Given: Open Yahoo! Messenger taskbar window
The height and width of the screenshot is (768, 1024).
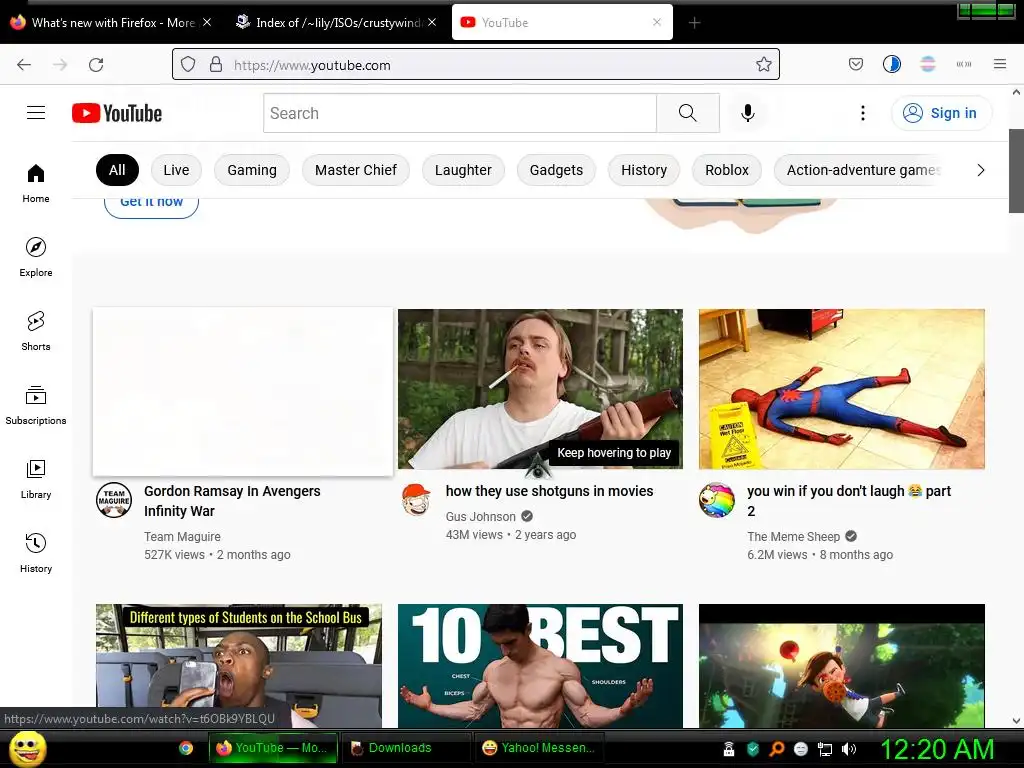Looking at the screenshot, I should pos(539,748).
